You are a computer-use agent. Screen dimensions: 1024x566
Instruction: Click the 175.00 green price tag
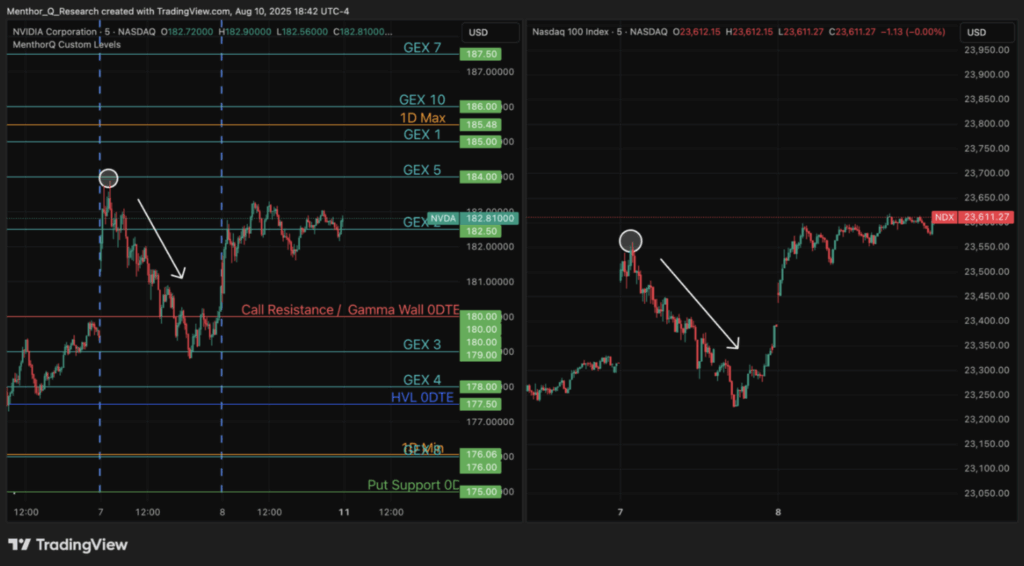point(481,492)
